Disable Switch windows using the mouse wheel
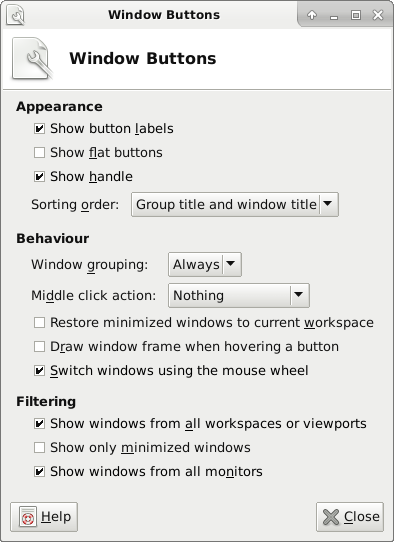Screen dimensions: 394x542 [x=39, y=371]
